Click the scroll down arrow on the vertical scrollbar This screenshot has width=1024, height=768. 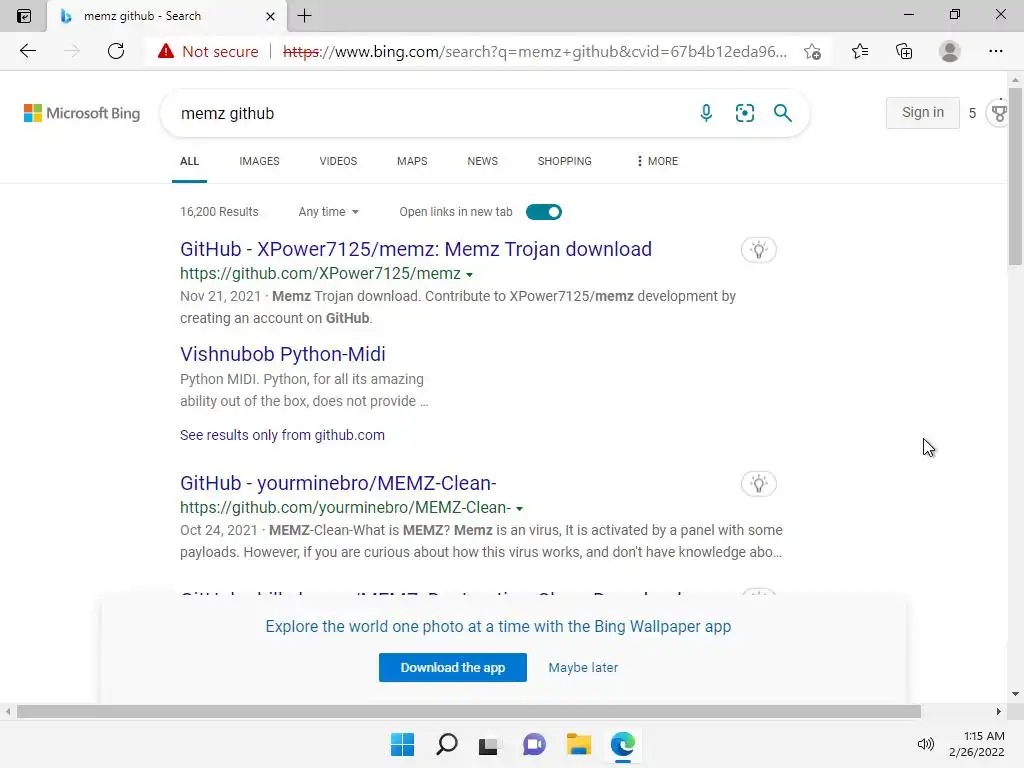(x=1014, y=694)
